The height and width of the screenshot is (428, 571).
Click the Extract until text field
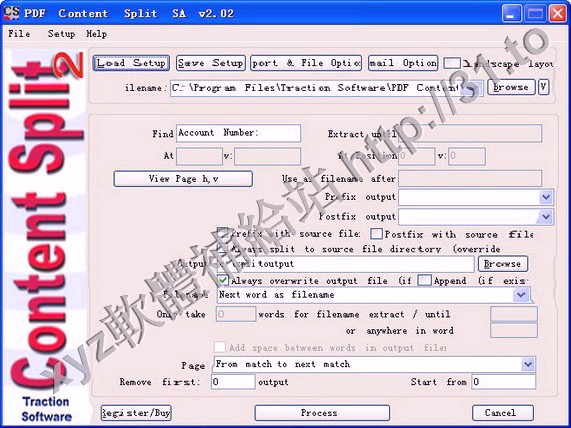pos(470,133)
